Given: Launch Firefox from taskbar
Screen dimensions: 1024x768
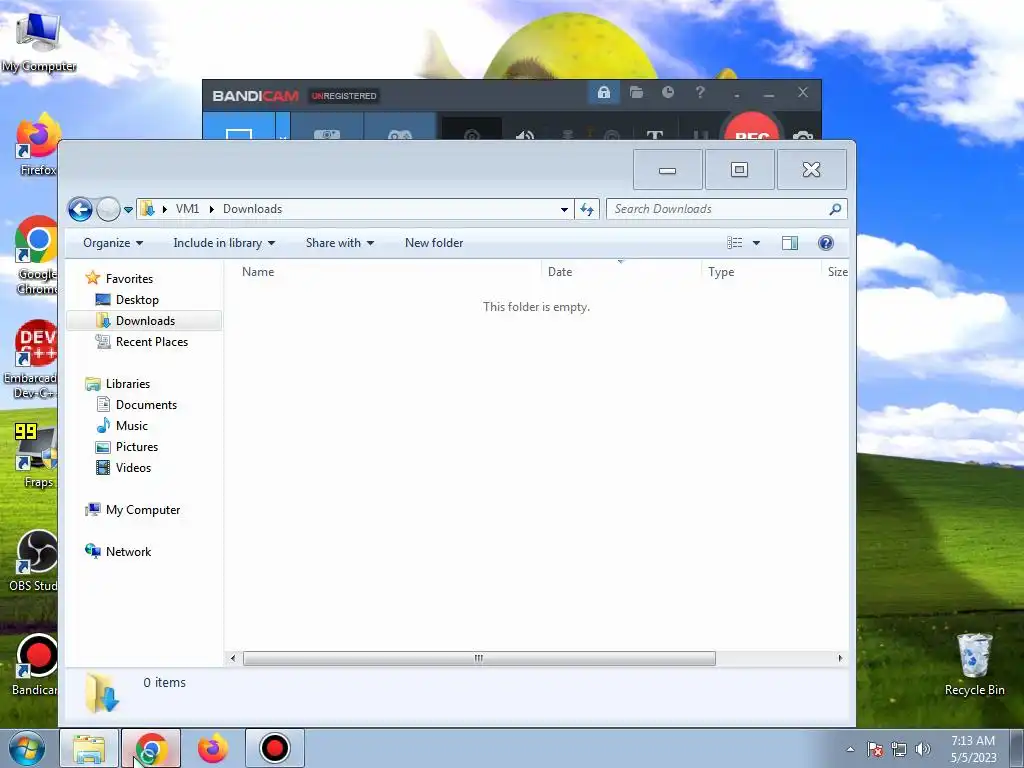Looking at the screenshot, I should click(x=213, y=748).
